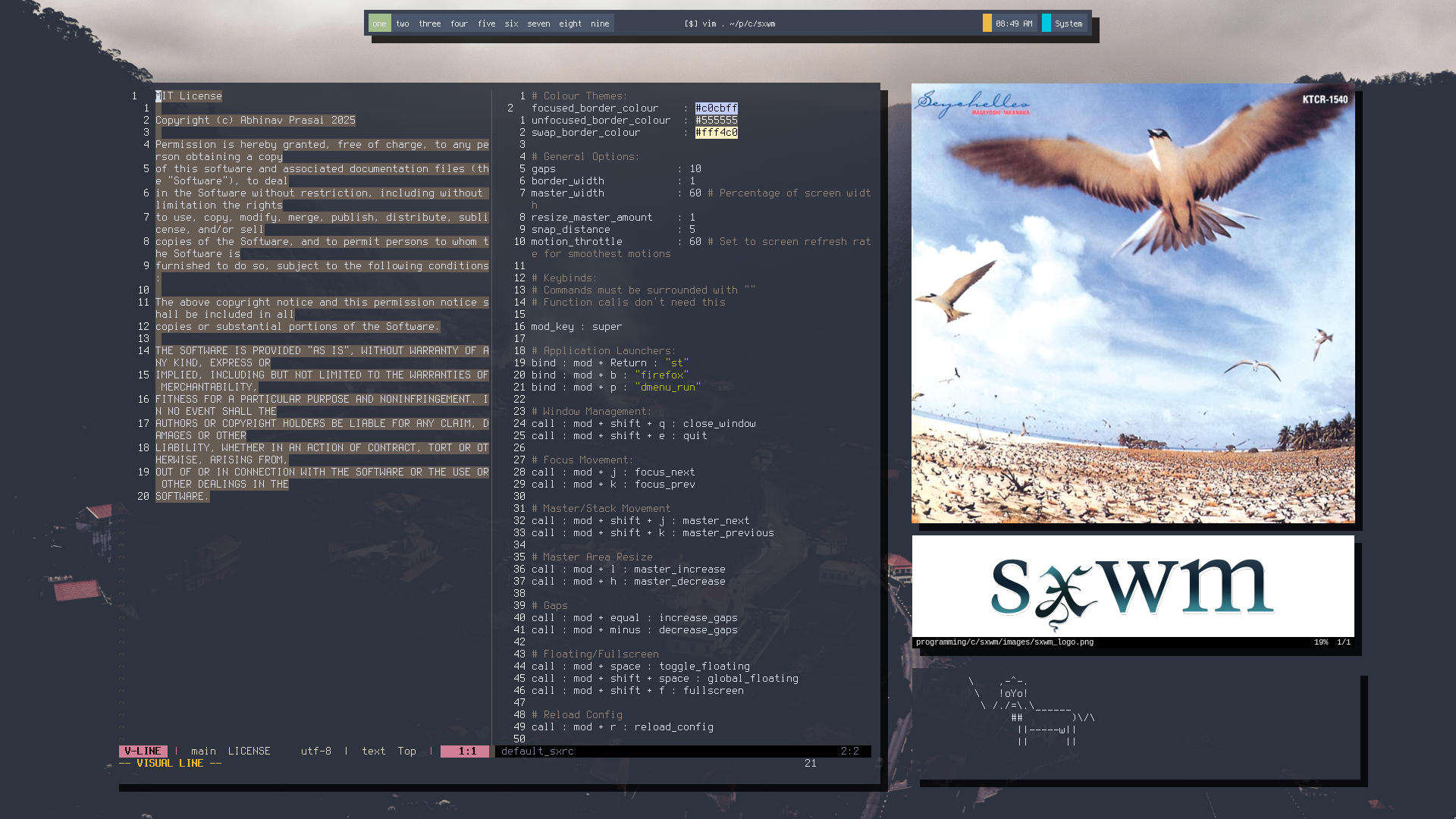Click the 08:49 AM clock text

(1014, 24)
